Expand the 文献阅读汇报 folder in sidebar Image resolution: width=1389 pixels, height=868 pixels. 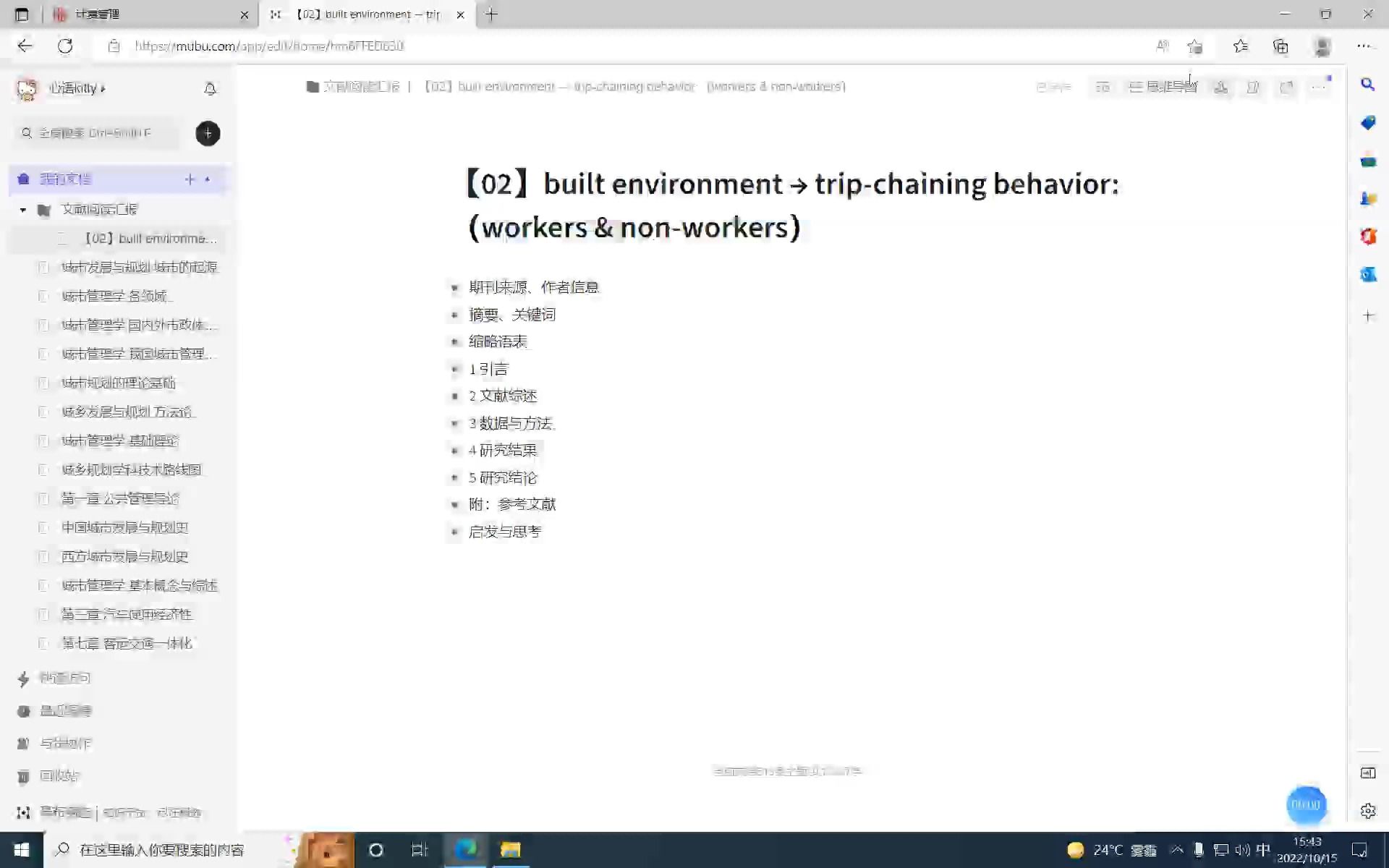click(x=22, y=209)
